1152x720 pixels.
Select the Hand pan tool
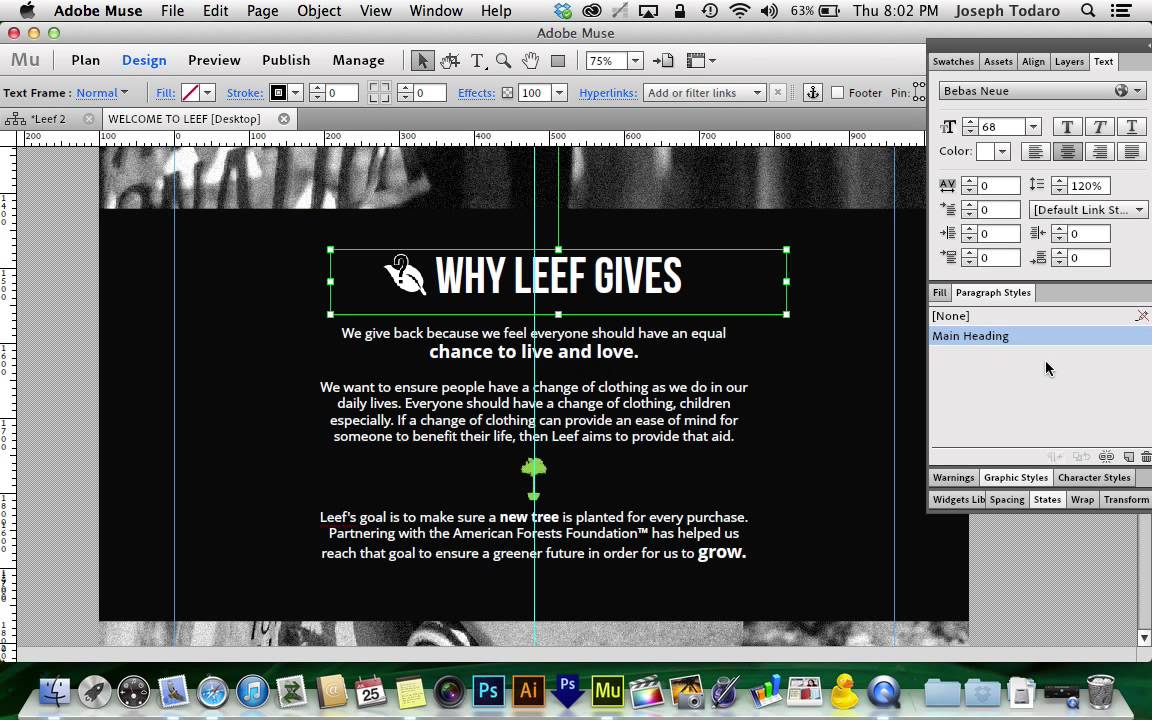[x=530, y=60]
